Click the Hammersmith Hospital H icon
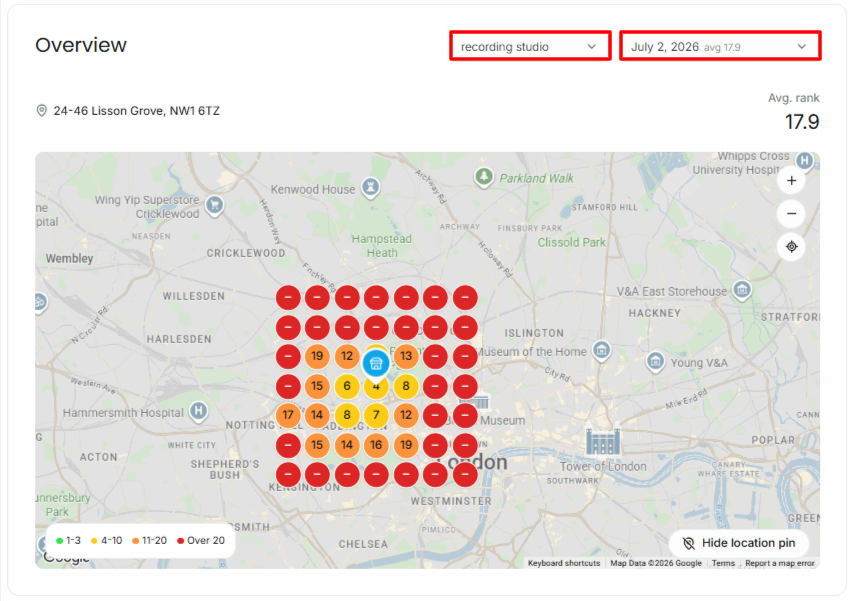This screenshot has height=601, width=851. point(199,411)
